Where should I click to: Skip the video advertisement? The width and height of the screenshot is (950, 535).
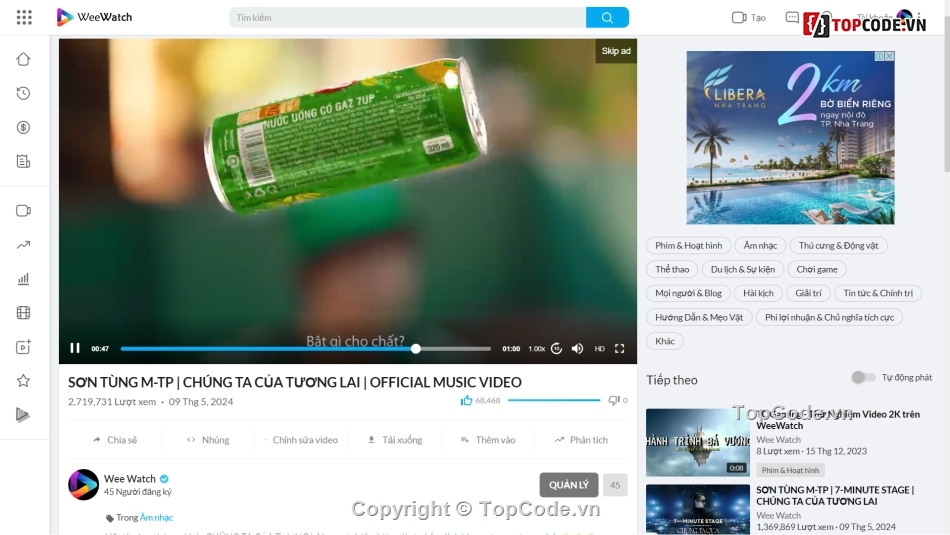coord(616,51)
